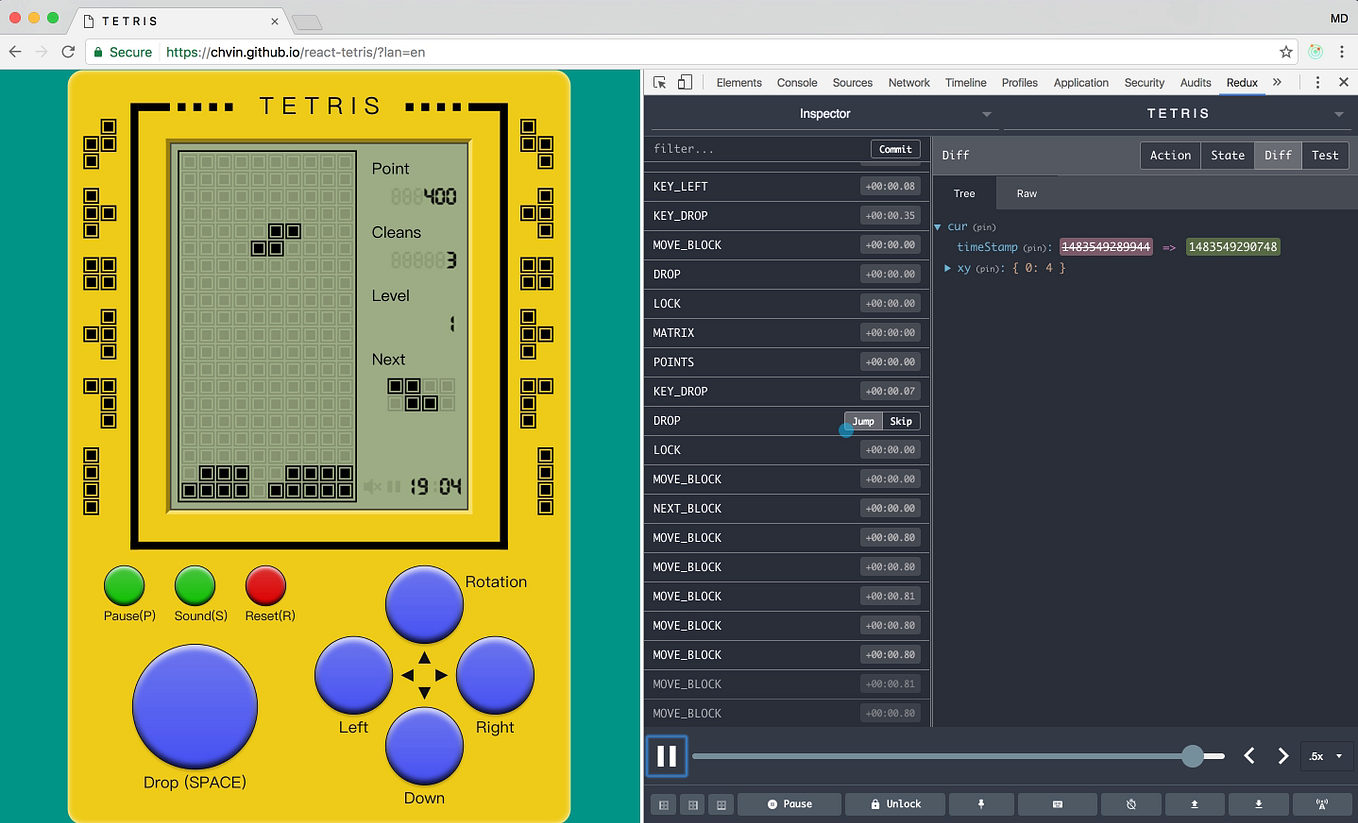Open the .5x playback speed dropdown
Screen dimensions: 1358x823
1326,756
